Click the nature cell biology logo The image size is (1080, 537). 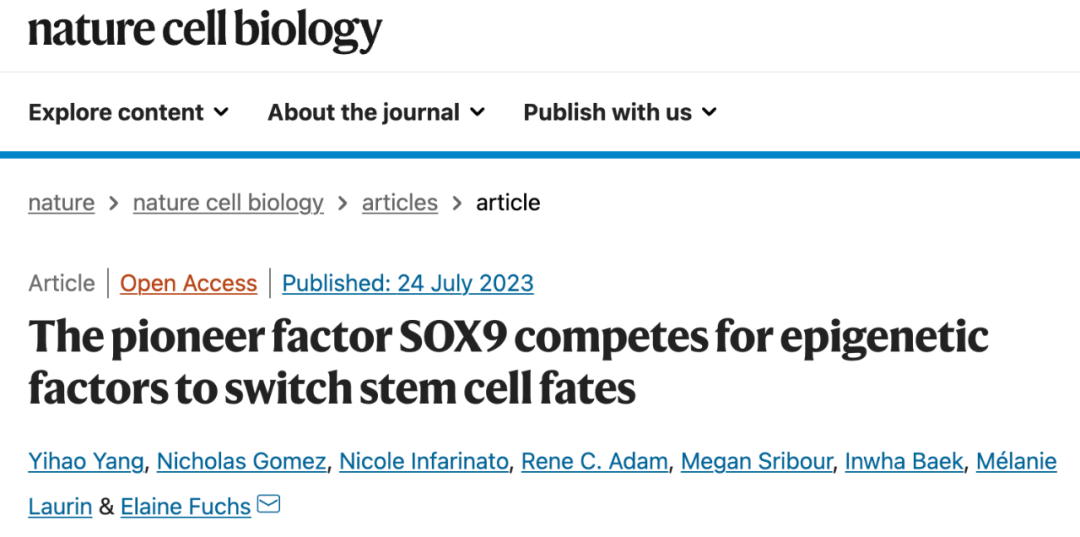coord(205,30)
